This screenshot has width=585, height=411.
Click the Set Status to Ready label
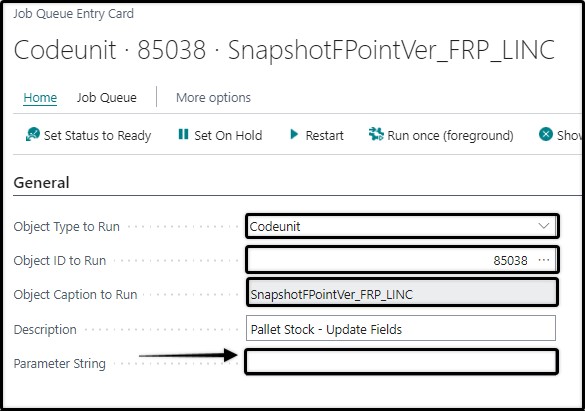(97, 135)
